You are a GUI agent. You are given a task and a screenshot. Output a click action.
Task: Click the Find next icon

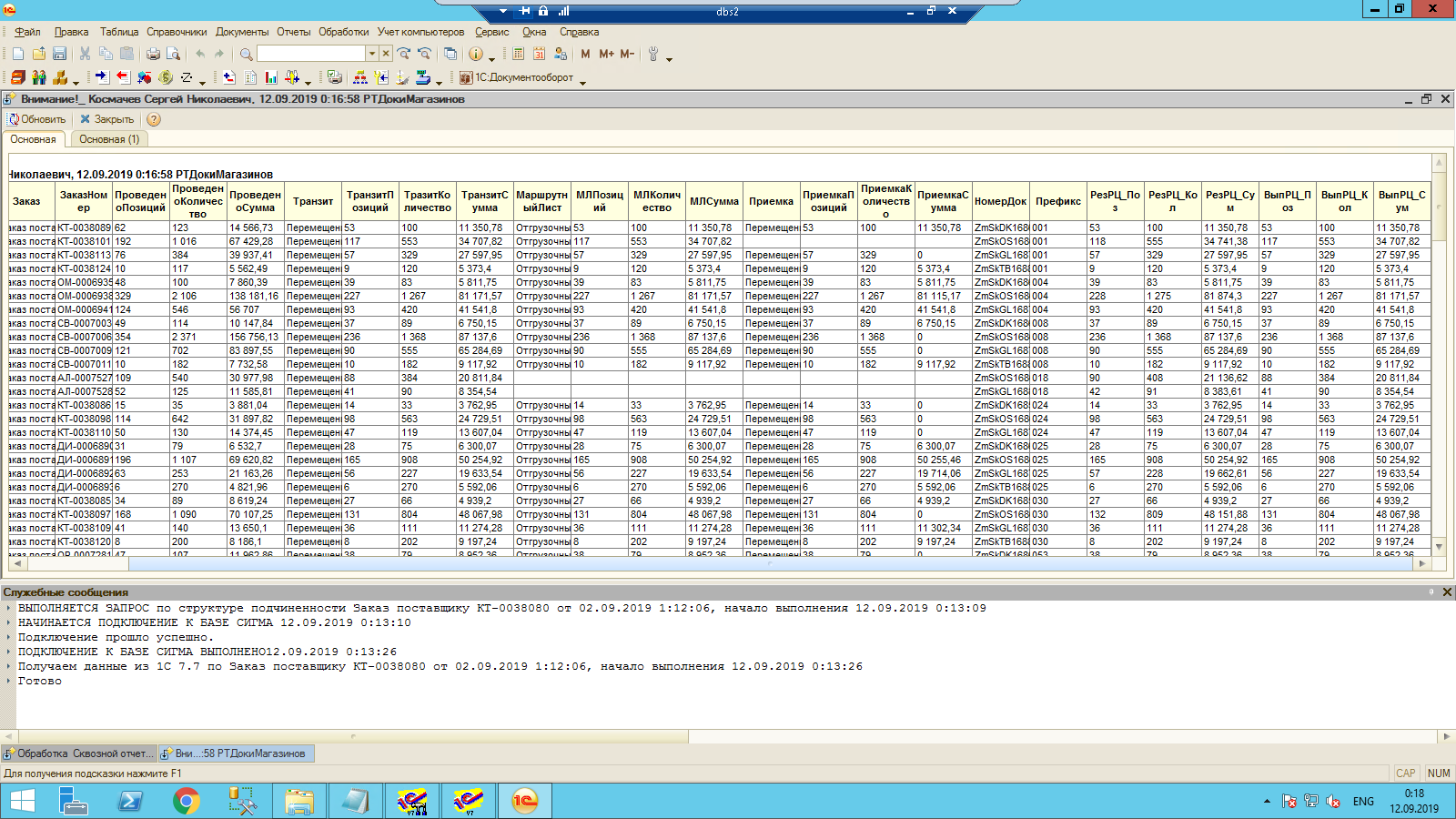[404, 55]
